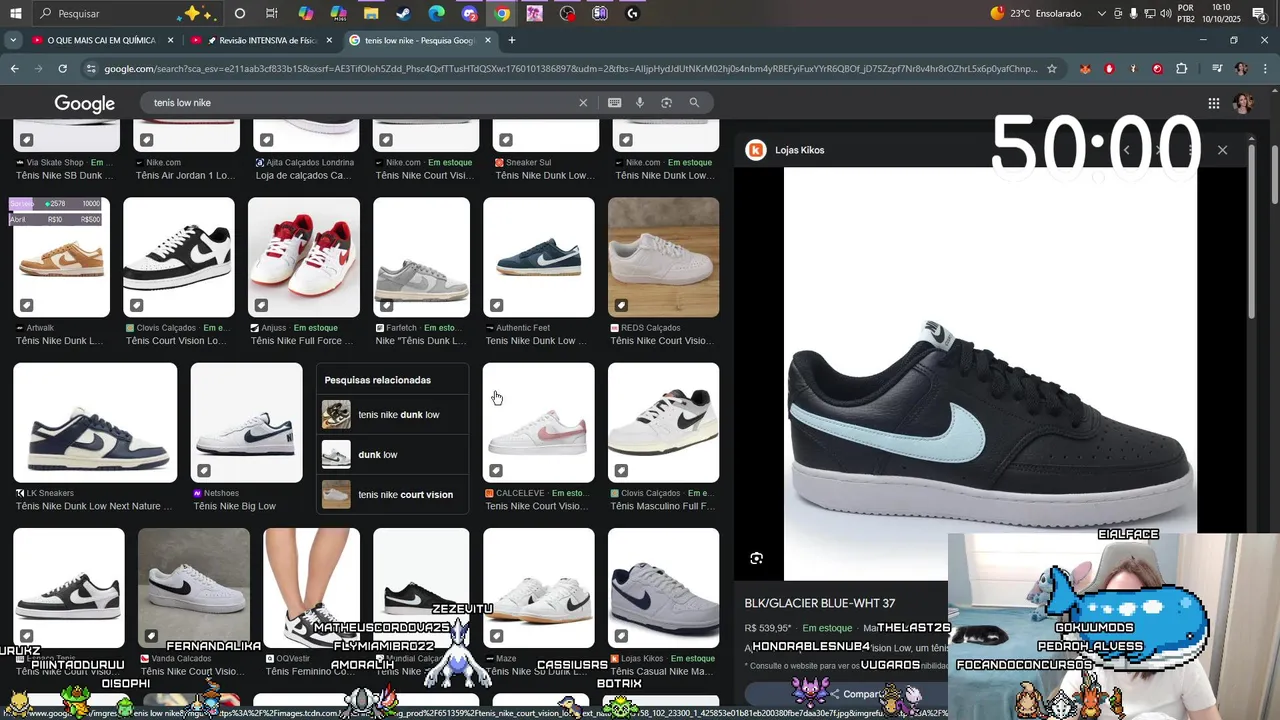Open the red hand blocker extension
The height and width of the screenshot is (720, 1280).
1109,69
